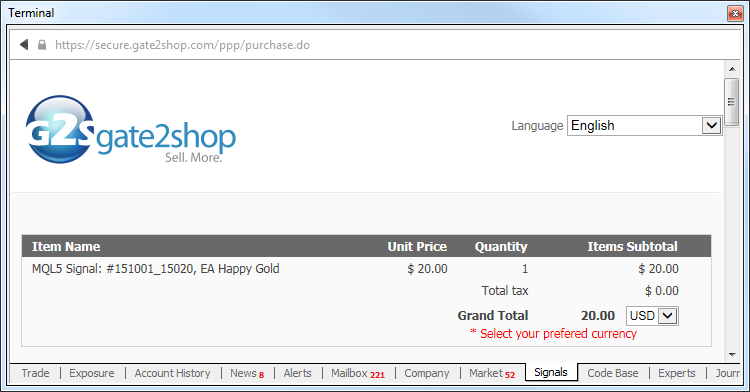Viewport: 750px width, 392px height.
Task: Click the scrollbar down arrow
Action: (732, 354)
